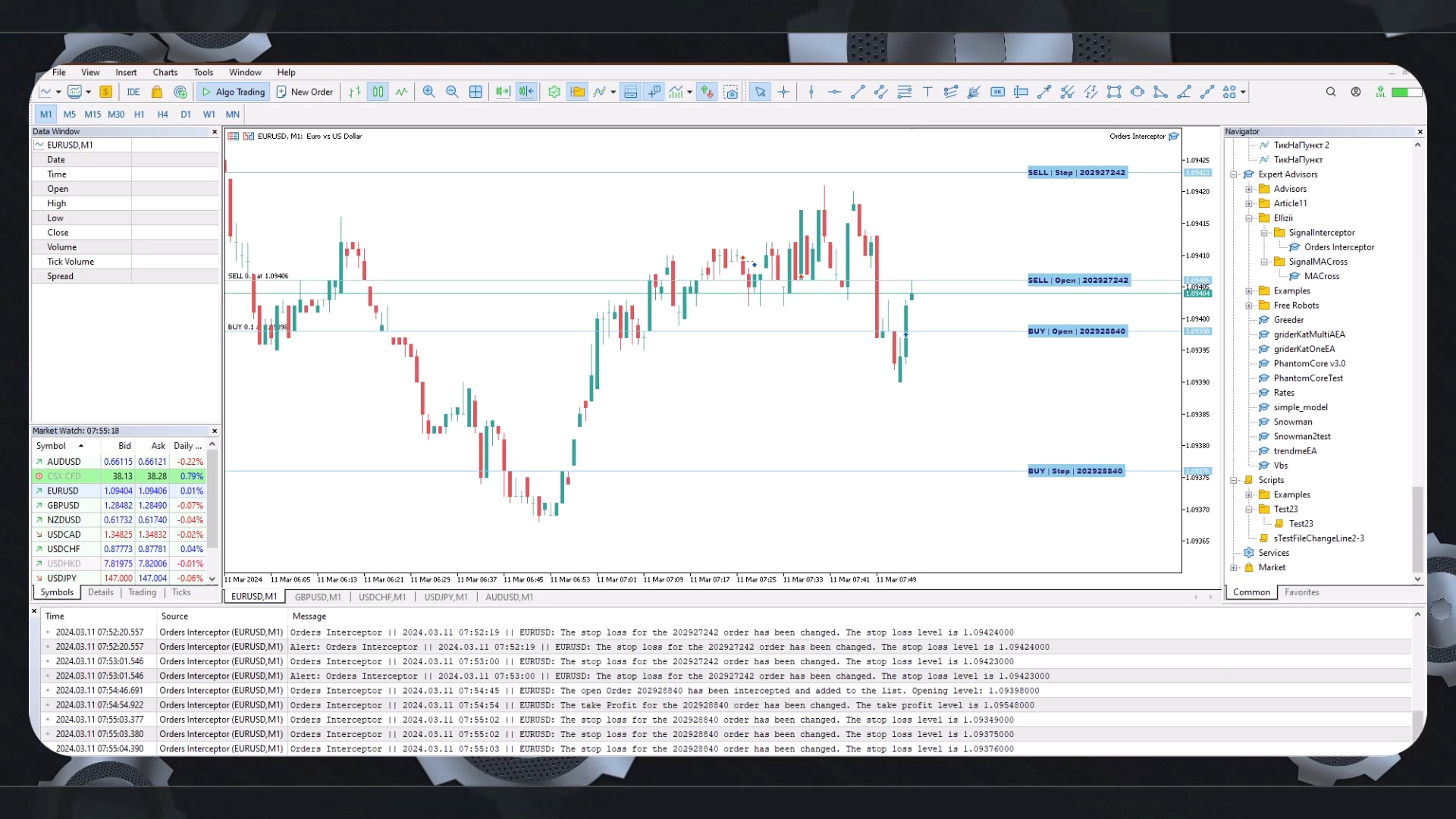Click the New Order button
Screen dimensions: 1456x819
[305, 92]
